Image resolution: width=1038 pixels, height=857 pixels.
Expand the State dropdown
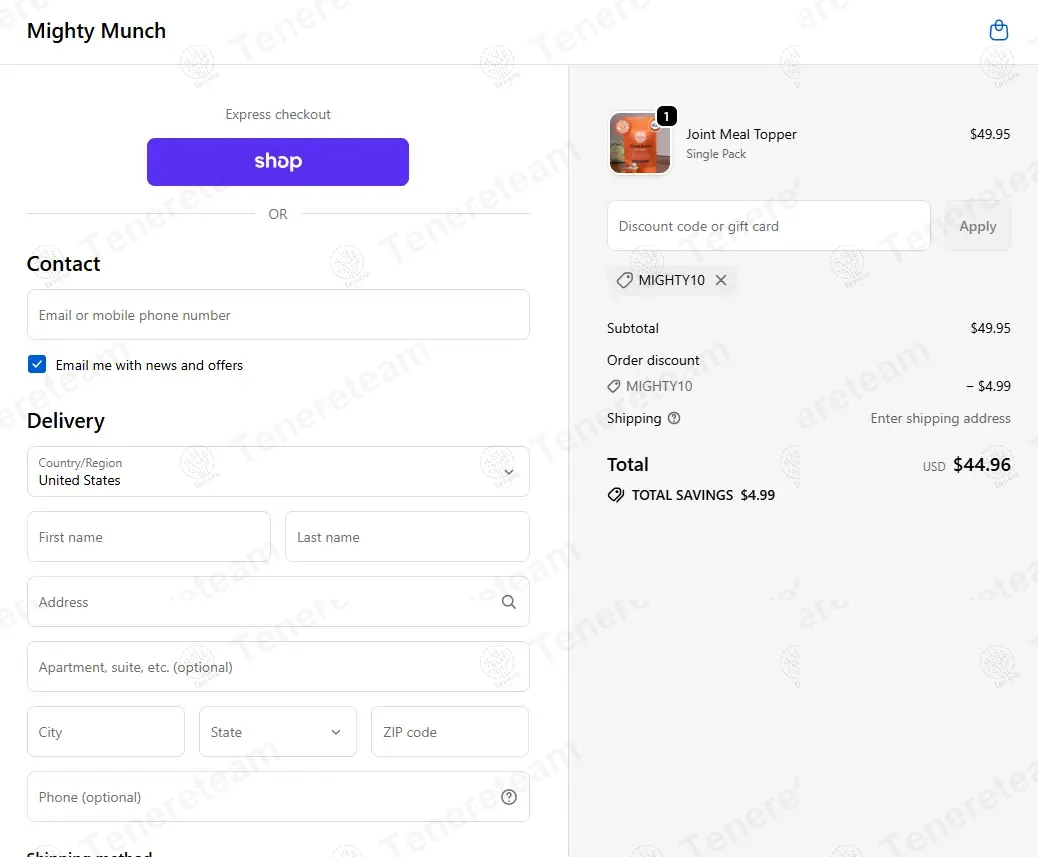click(278, 732)
